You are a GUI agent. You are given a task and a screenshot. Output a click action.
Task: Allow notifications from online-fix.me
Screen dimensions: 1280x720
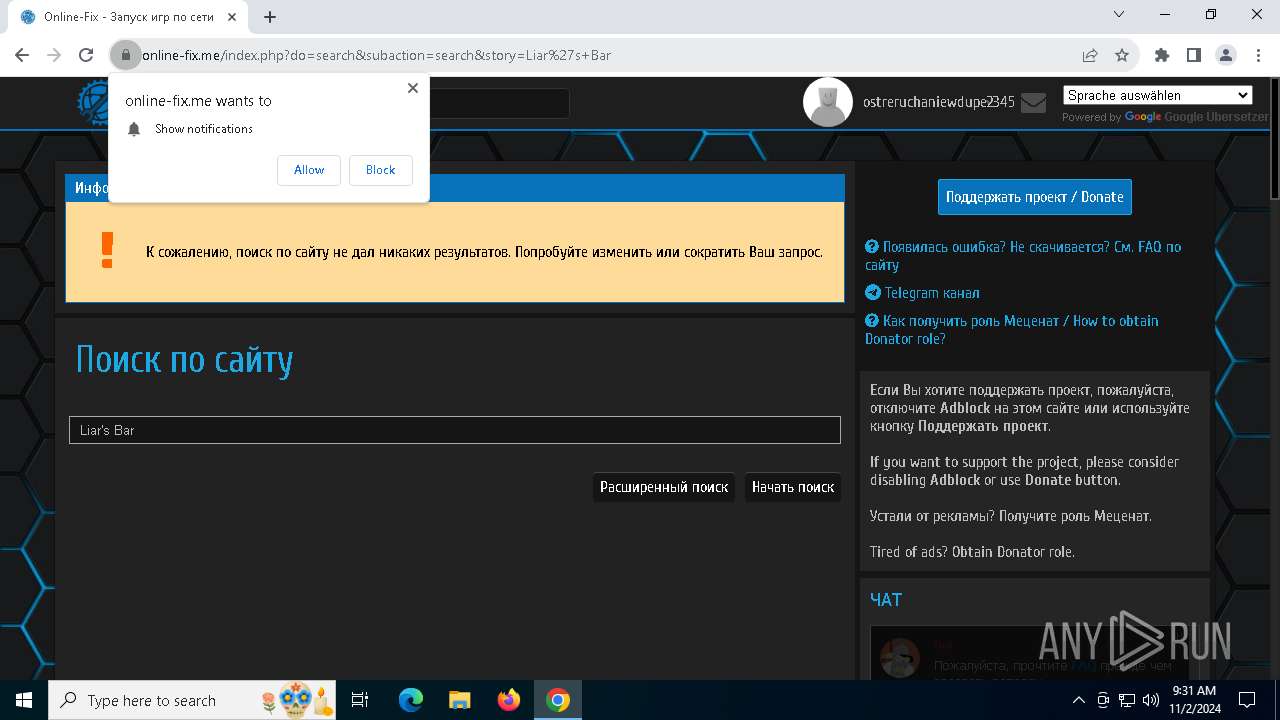[309, 170]
